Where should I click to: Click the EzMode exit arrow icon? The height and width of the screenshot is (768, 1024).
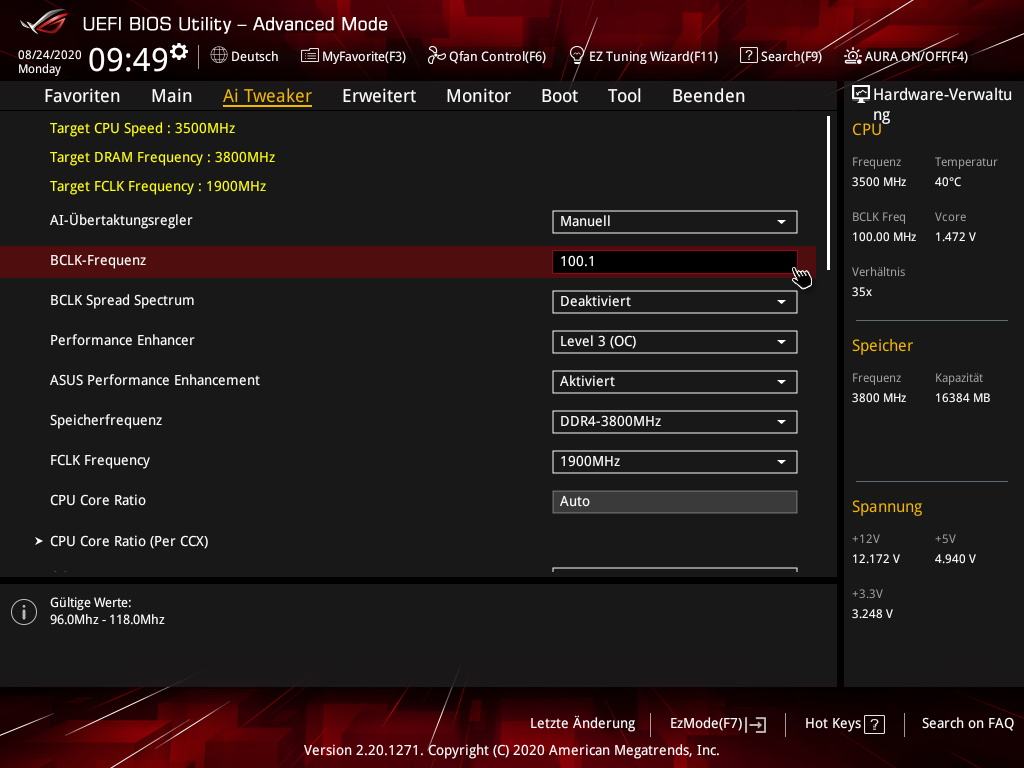tap(757, 724)
